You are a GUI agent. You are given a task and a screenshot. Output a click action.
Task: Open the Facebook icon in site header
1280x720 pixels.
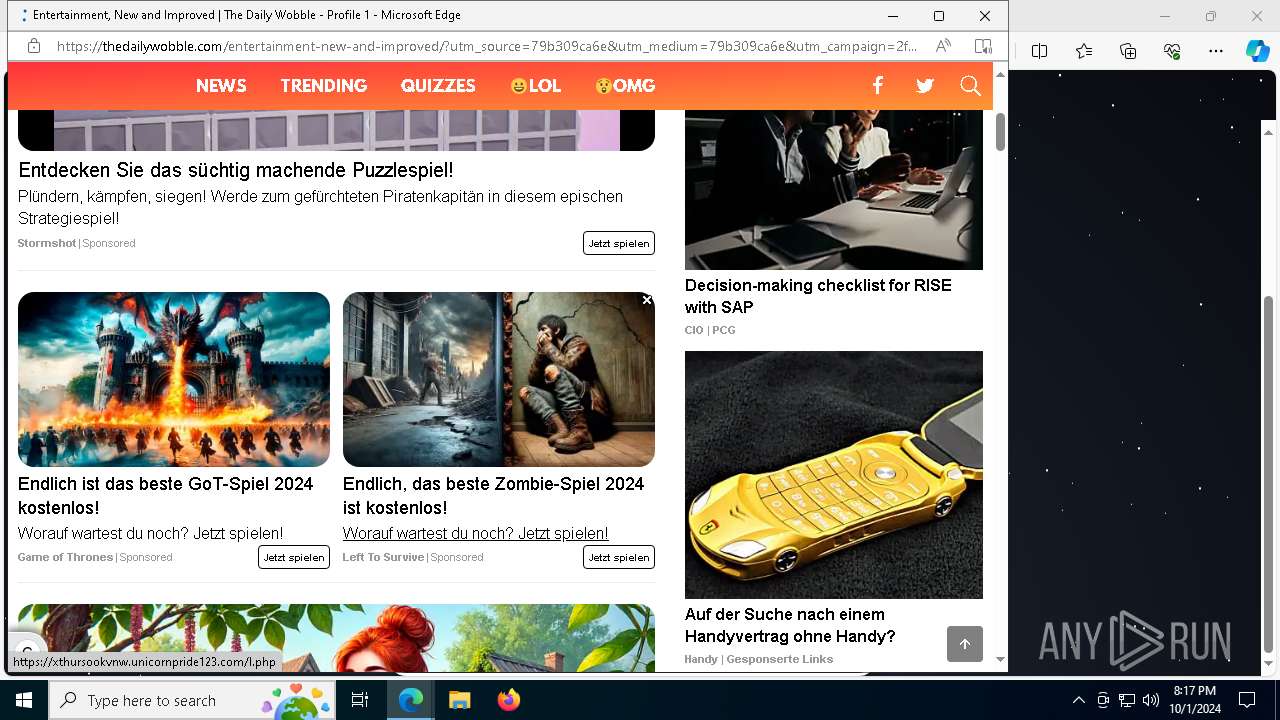[878, 86]
